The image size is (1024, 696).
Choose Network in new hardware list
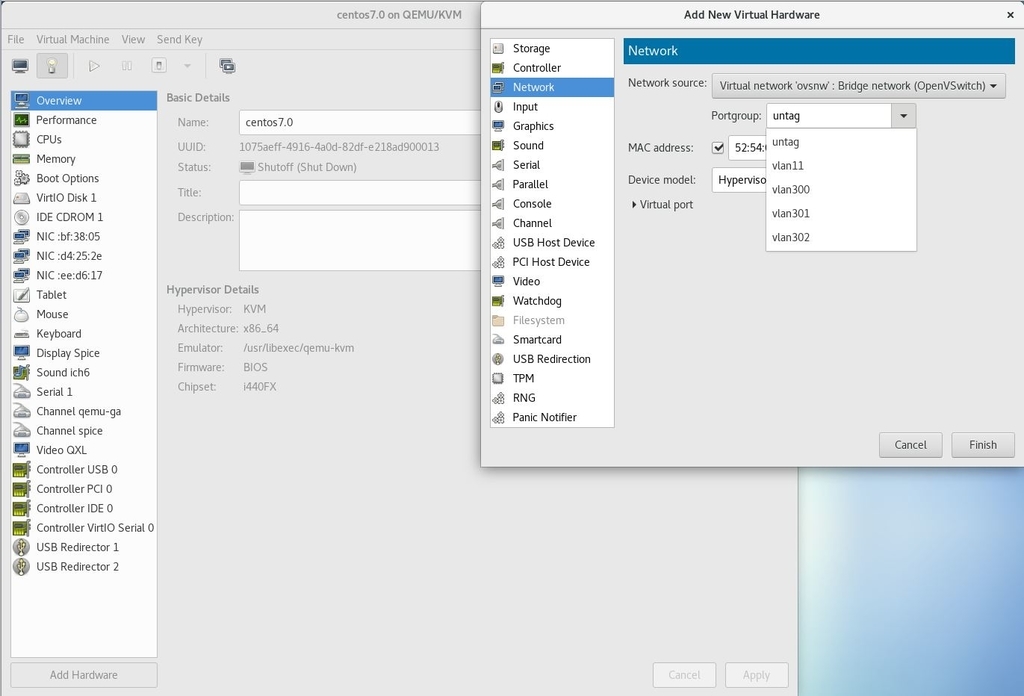coord(552,87)
